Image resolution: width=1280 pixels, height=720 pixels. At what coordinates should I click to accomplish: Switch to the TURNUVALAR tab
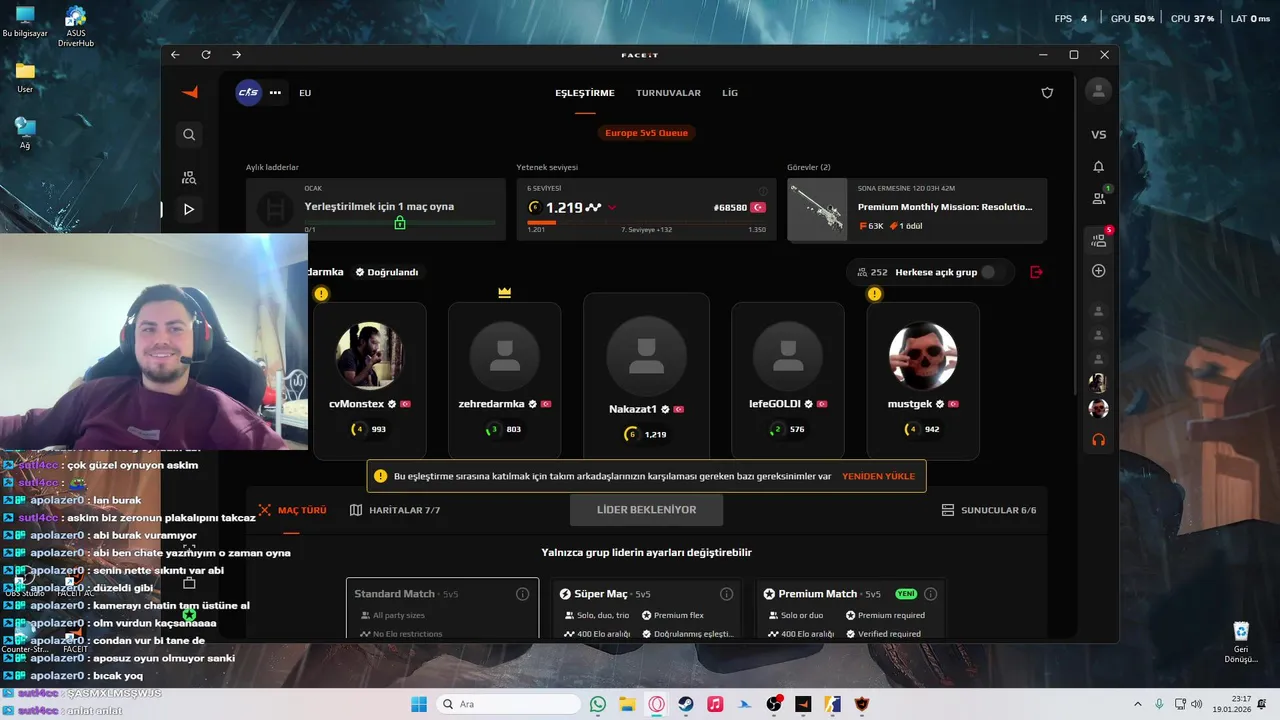668,93
